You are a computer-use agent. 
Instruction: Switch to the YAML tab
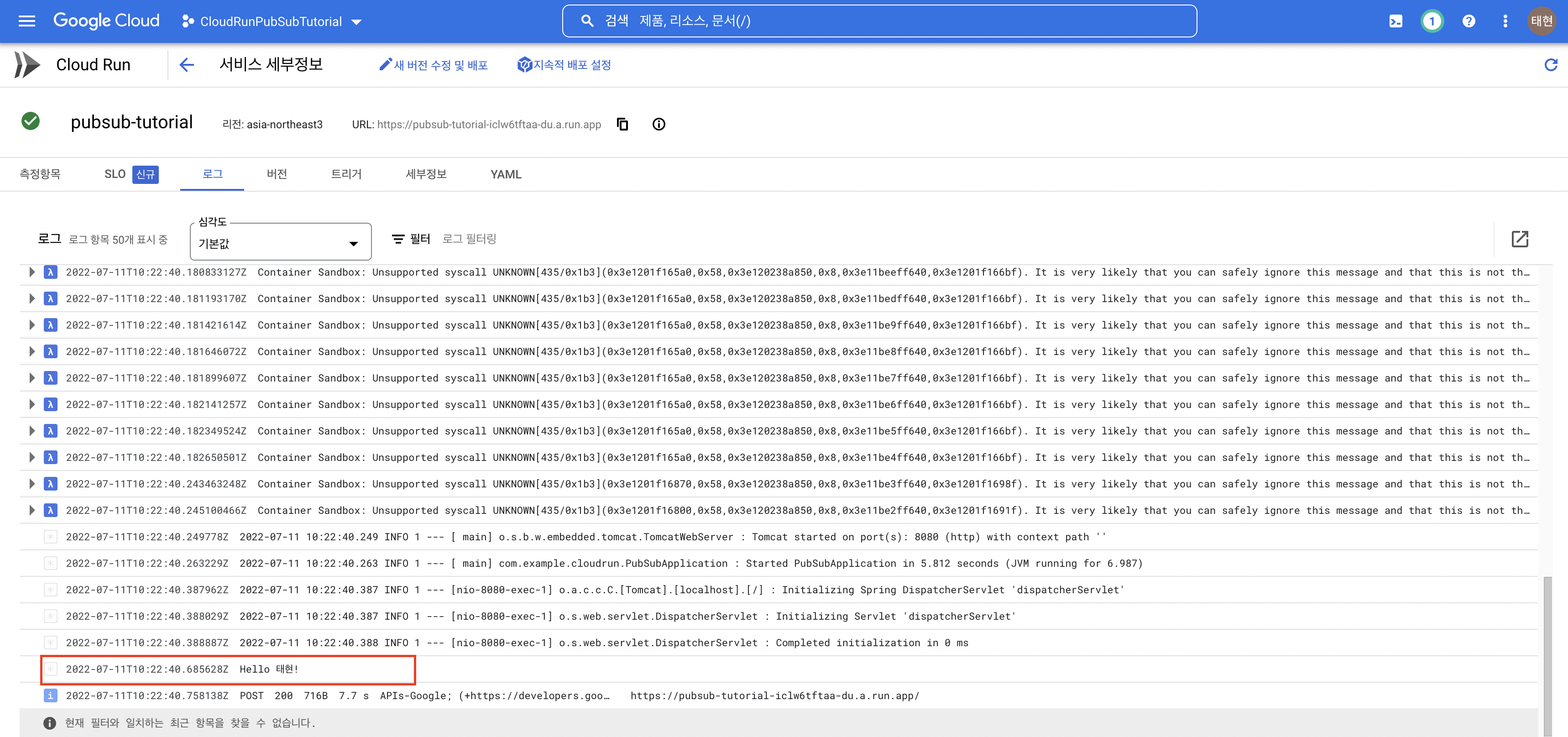[505, 174]
